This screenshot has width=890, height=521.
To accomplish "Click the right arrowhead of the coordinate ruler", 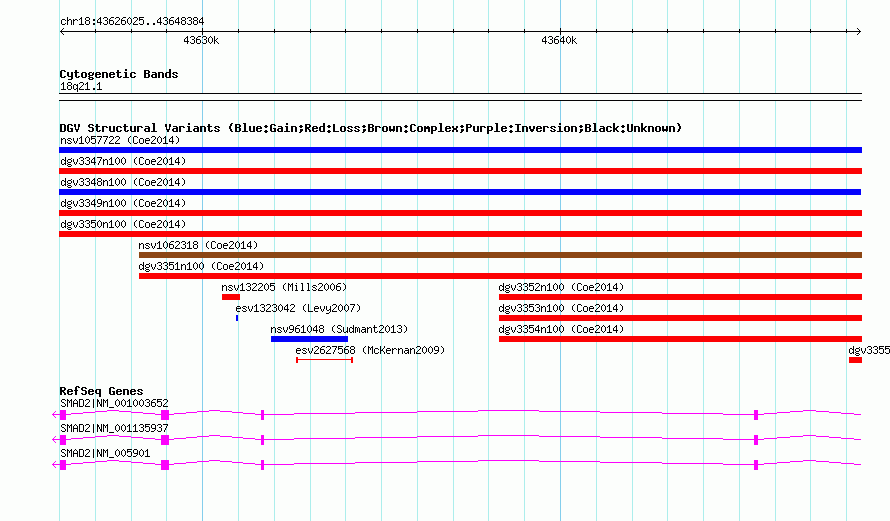I will point(859,32).
